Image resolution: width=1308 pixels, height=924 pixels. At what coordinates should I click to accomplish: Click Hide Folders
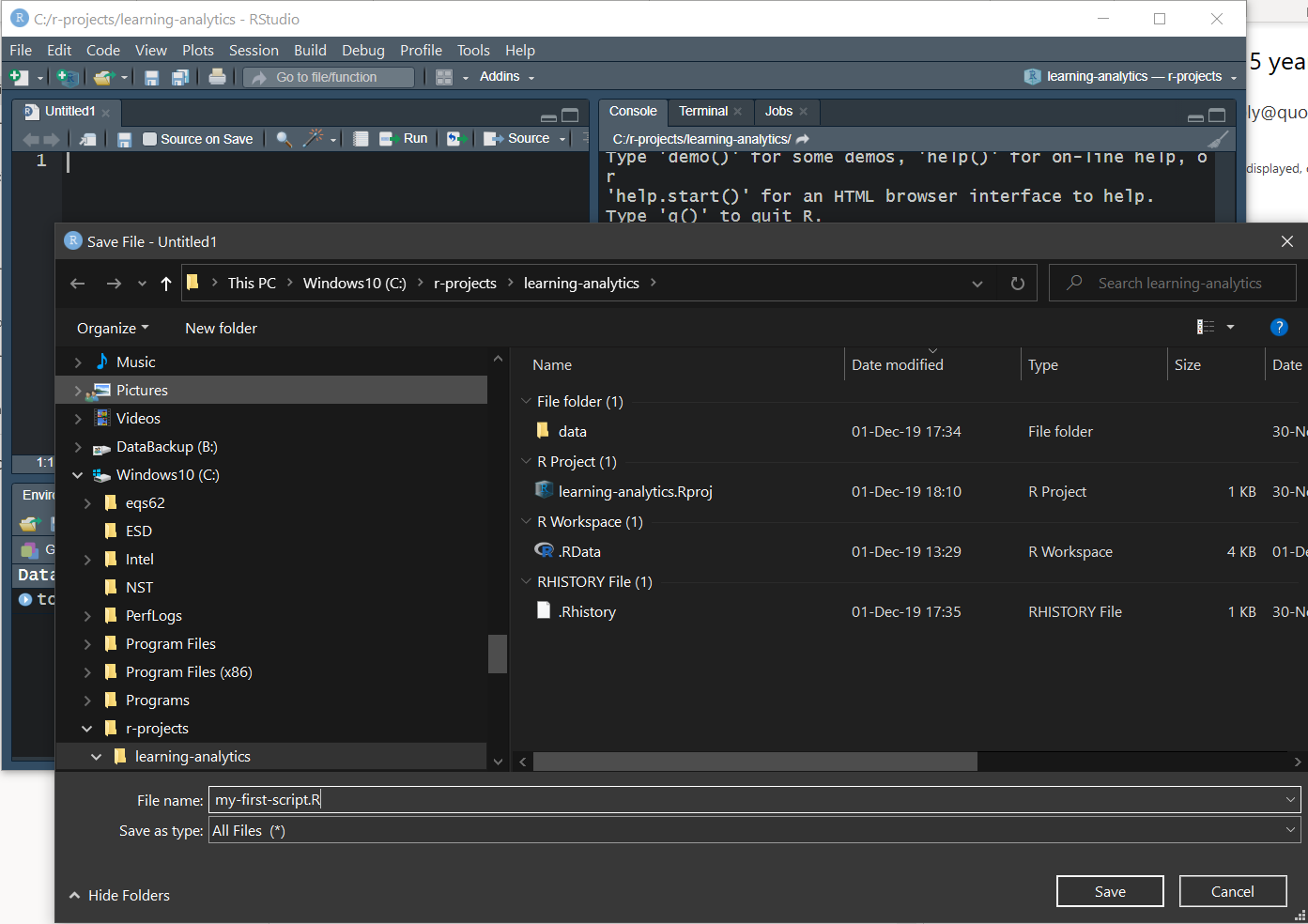120,895
